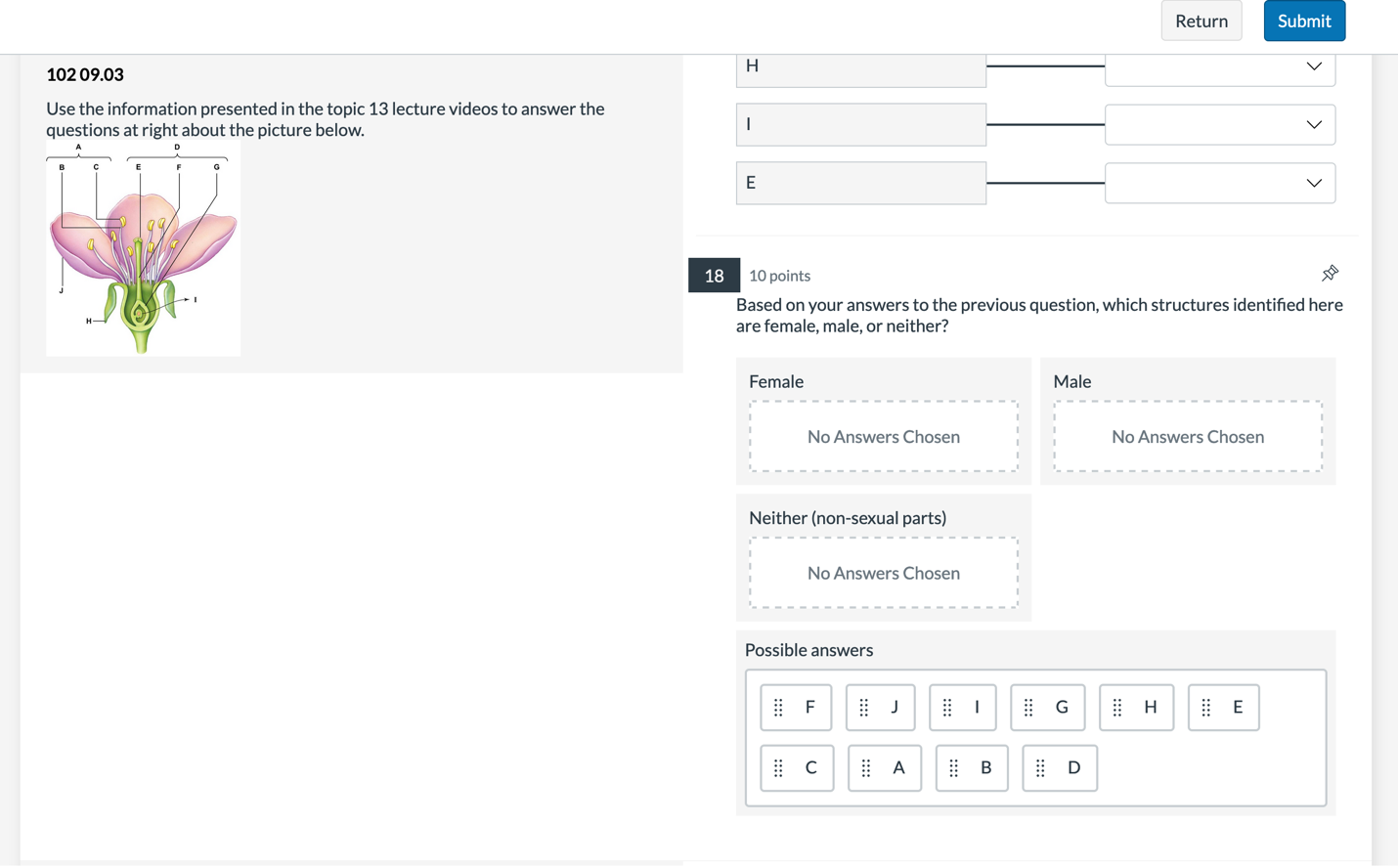This screenshot has height=868, width=1398.
Task: Click the Return button
Action: point(1201,22)
